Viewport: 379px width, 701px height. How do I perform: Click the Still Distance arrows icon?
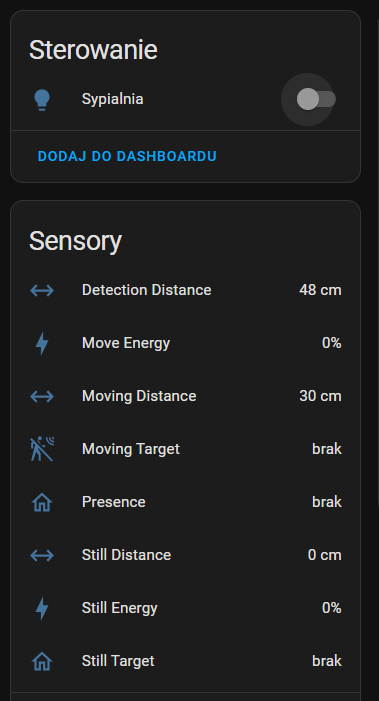(x=42, y=555)
